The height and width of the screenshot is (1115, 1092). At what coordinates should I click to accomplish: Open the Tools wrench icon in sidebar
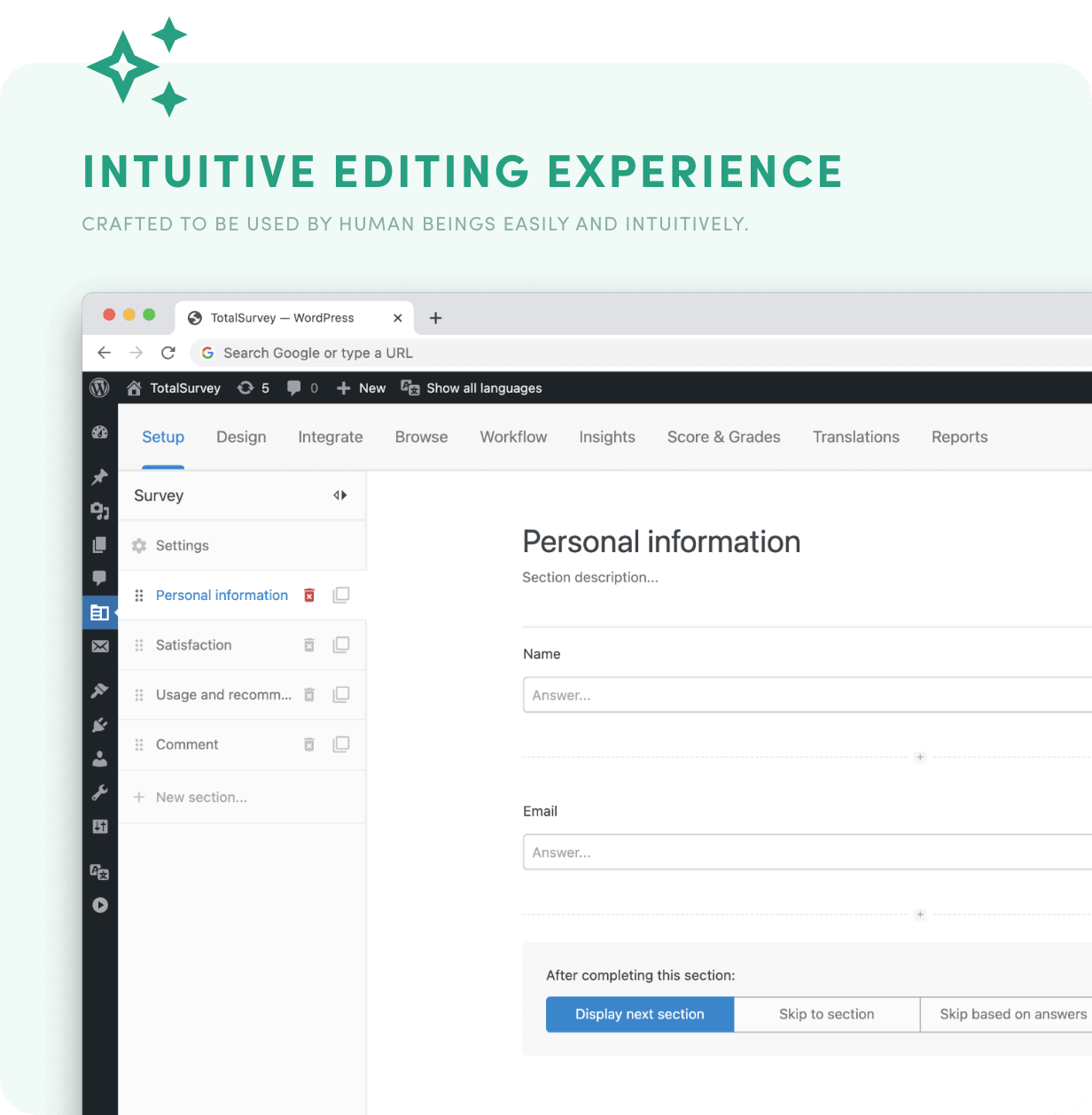(100, 792)
